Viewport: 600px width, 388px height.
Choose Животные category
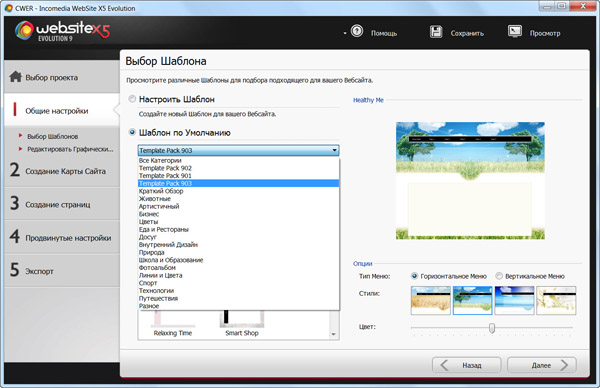pos(238,199)
